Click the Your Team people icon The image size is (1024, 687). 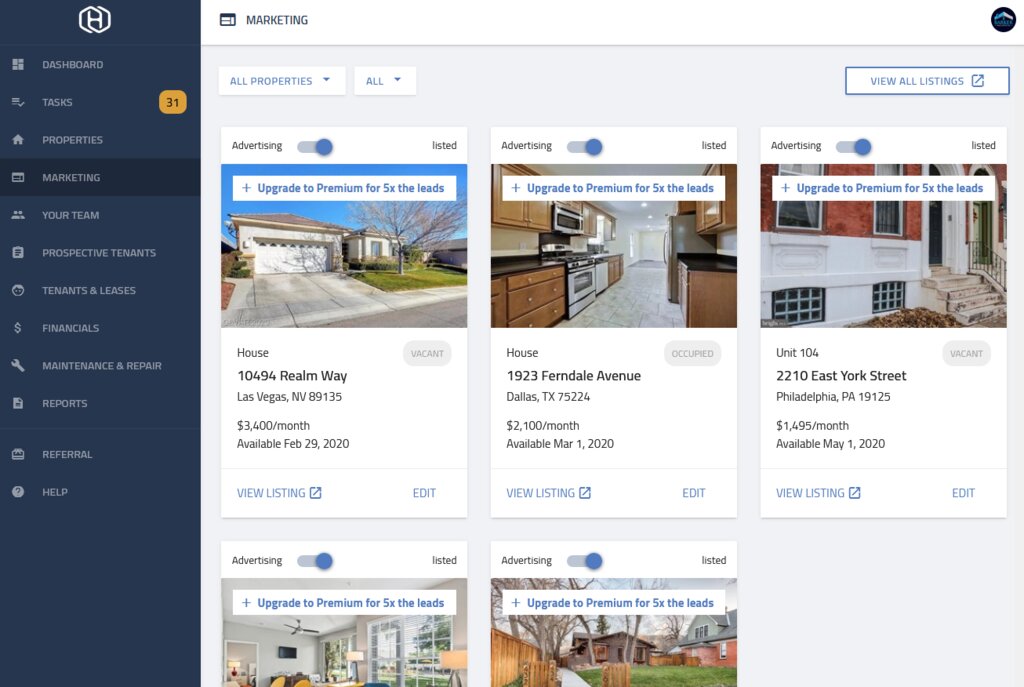pyautogui.click(x=18, y=215)
